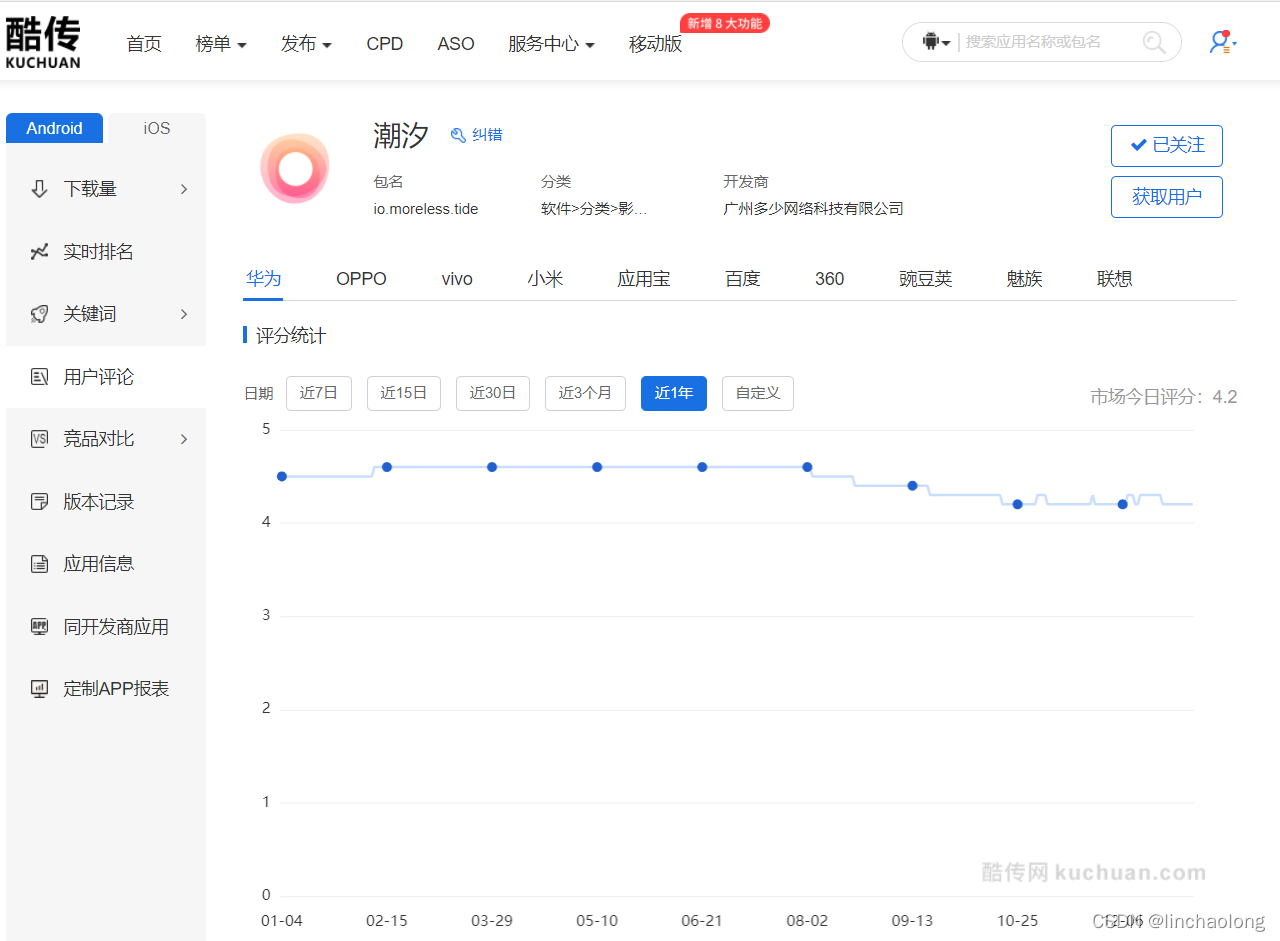Switch to the 360 market tab
The height and width of the screenshot is (941, 1280).
[x=830, y=279]
